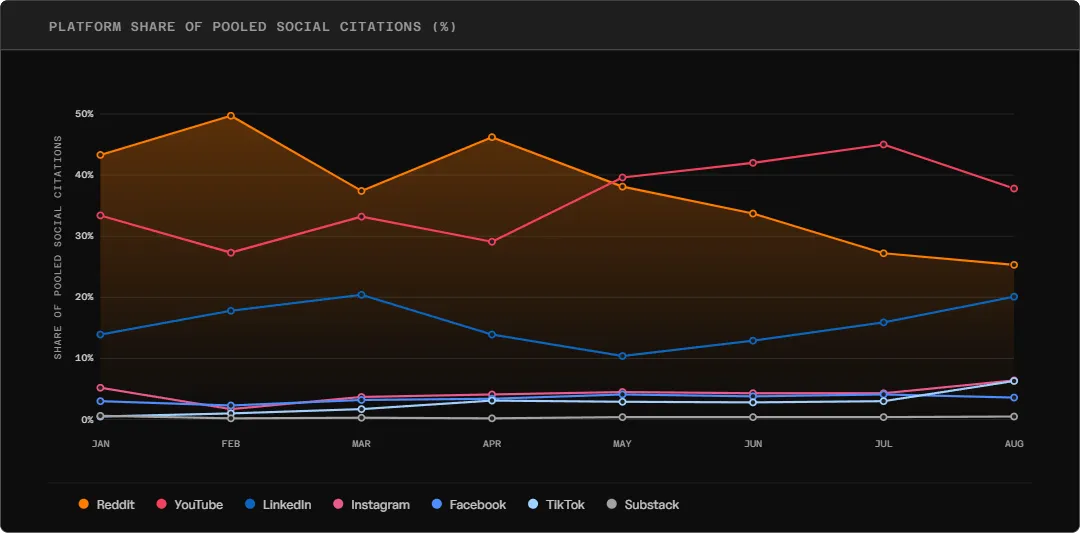1080x533 pixels.
Task: Click the JAN label on the x-axis
Action: 101,444
